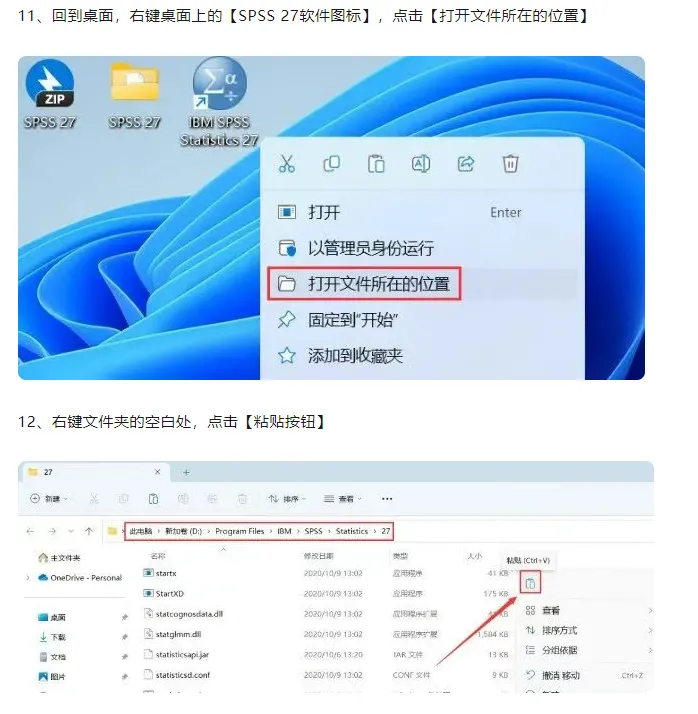Select the statcognosdata.dll file
Viewport: 698px width, 714px height.
[189, 614]
